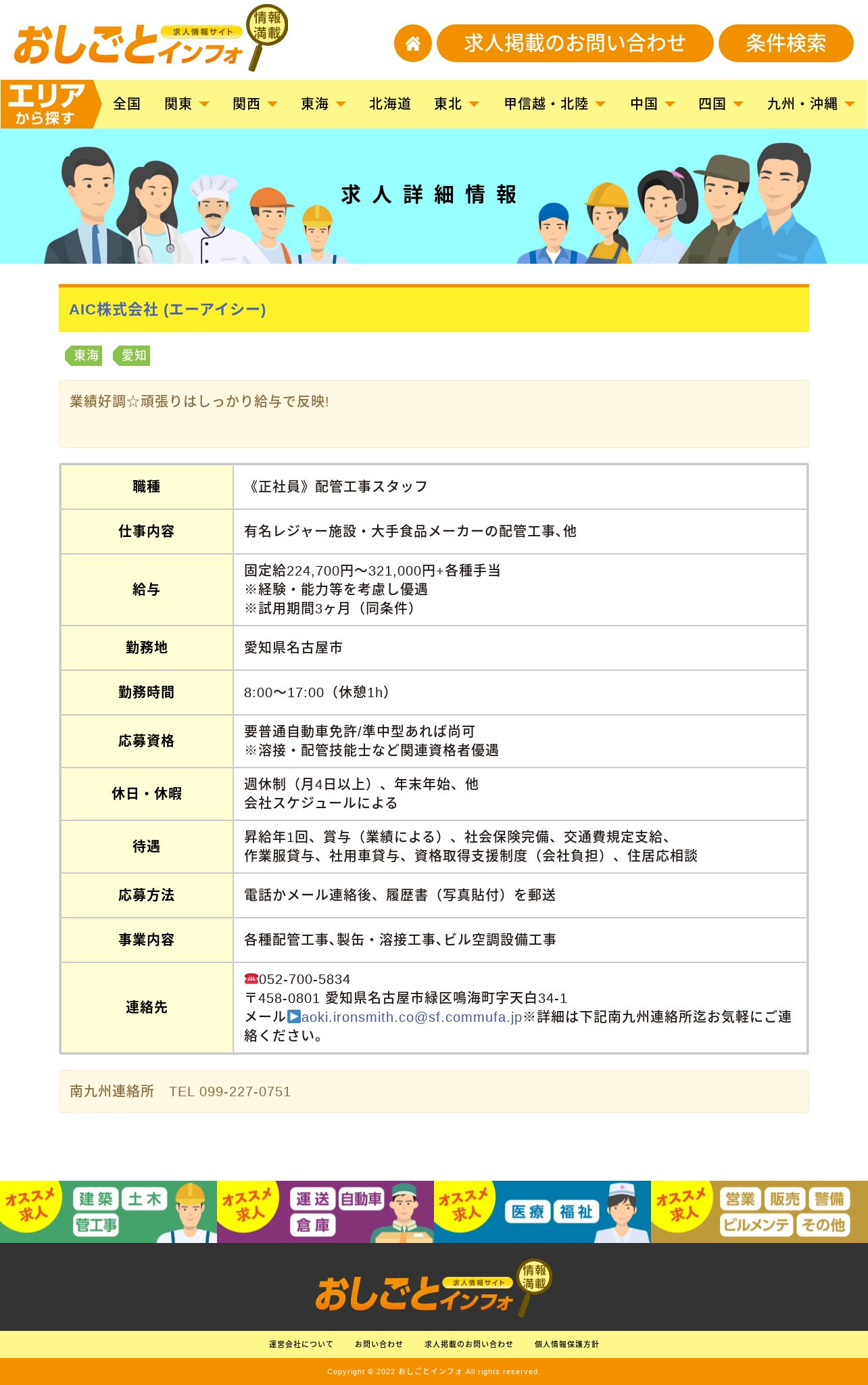Image resolution: width=868 pixels, height=1385 pixels.
Task: Open 医療 福祉 recommended jobs banner
Action: point(542,1212)
